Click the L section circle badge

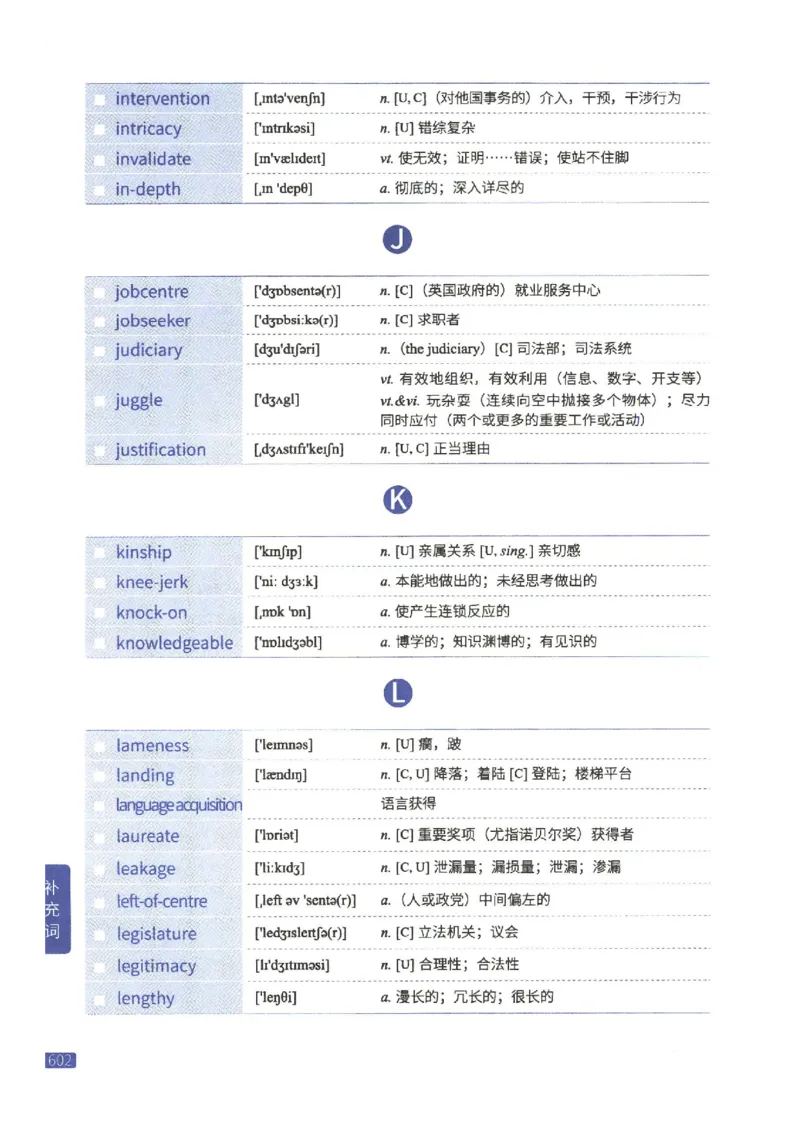point(398,692)
